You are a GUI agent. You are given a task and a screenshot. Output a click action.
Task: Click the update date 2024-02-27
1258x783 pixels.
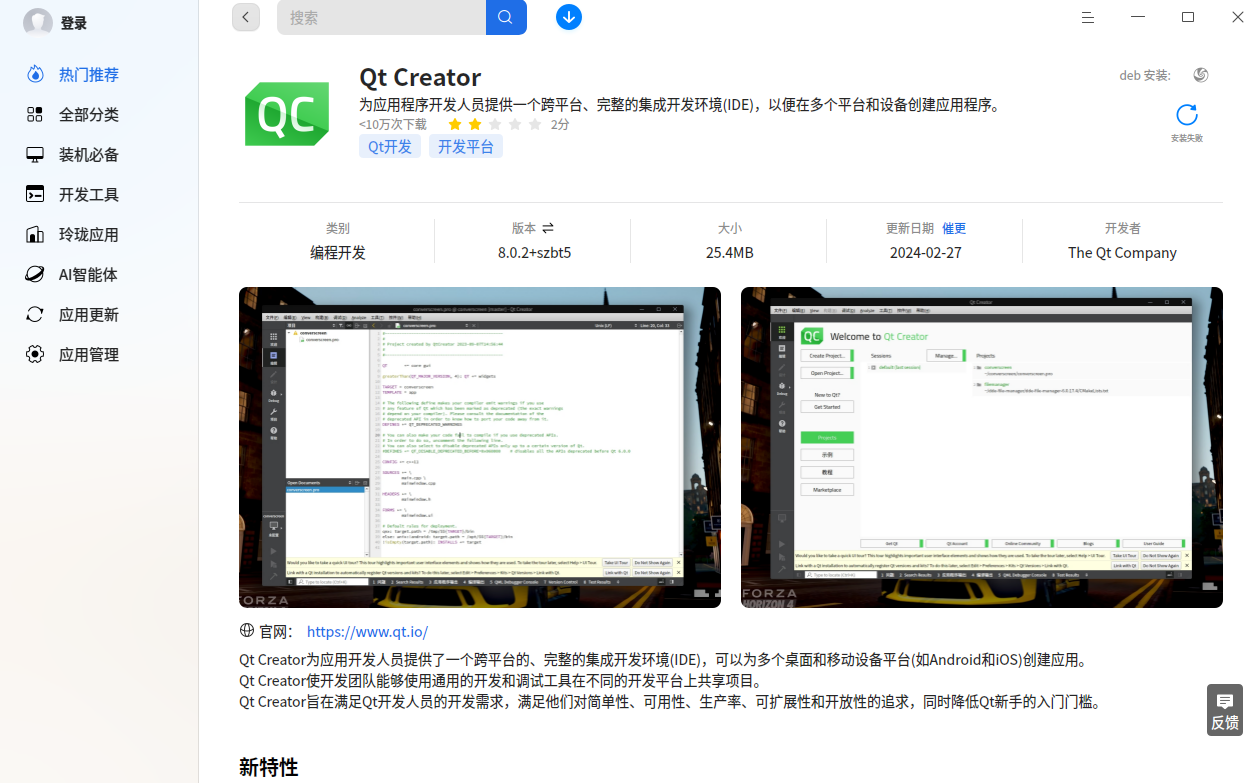[926, 253]
